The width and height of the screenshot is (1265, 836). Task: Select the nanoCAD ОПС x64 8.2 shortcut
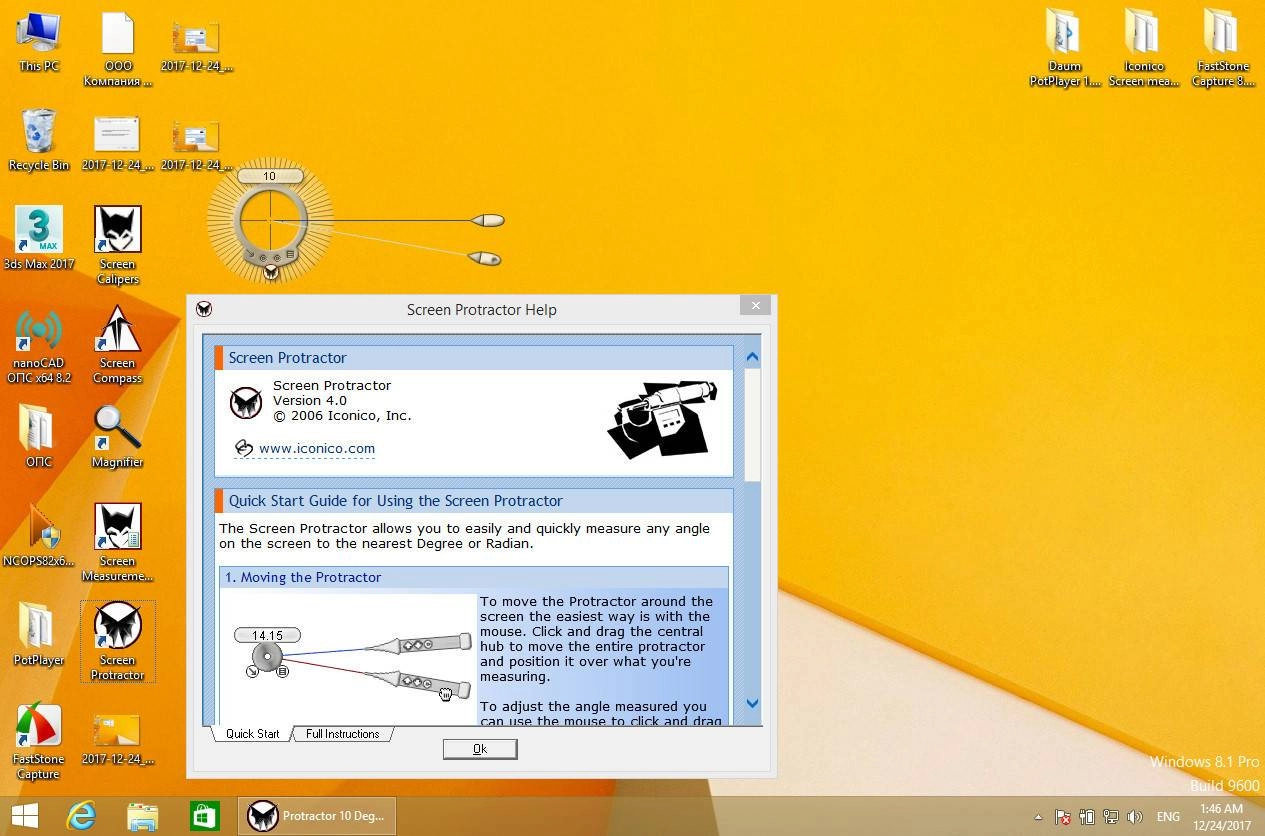(x=39, y=345)
